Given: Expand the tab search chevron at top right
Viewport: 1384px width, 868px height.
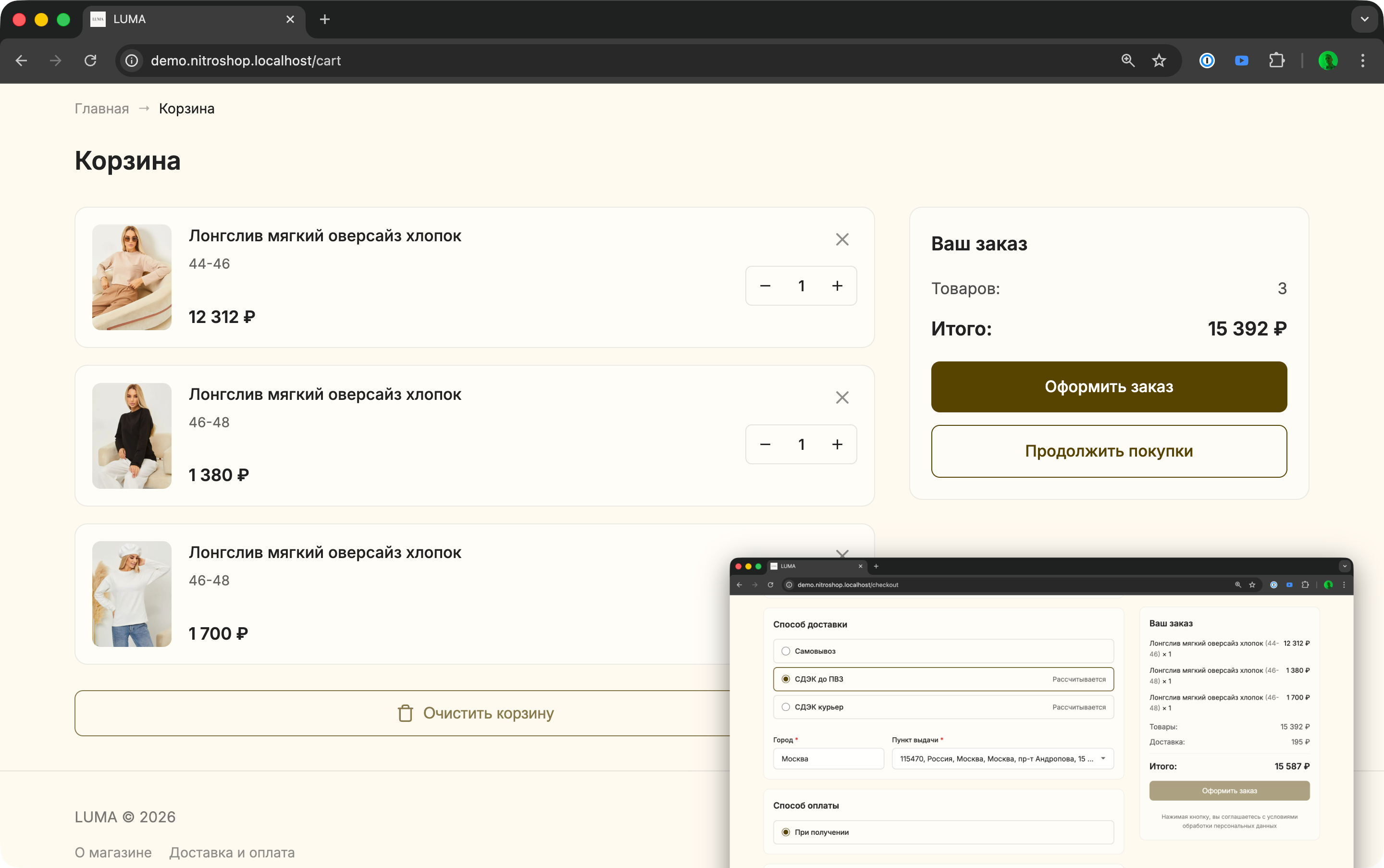Looking at the screenshot, I should point(1364,20).
